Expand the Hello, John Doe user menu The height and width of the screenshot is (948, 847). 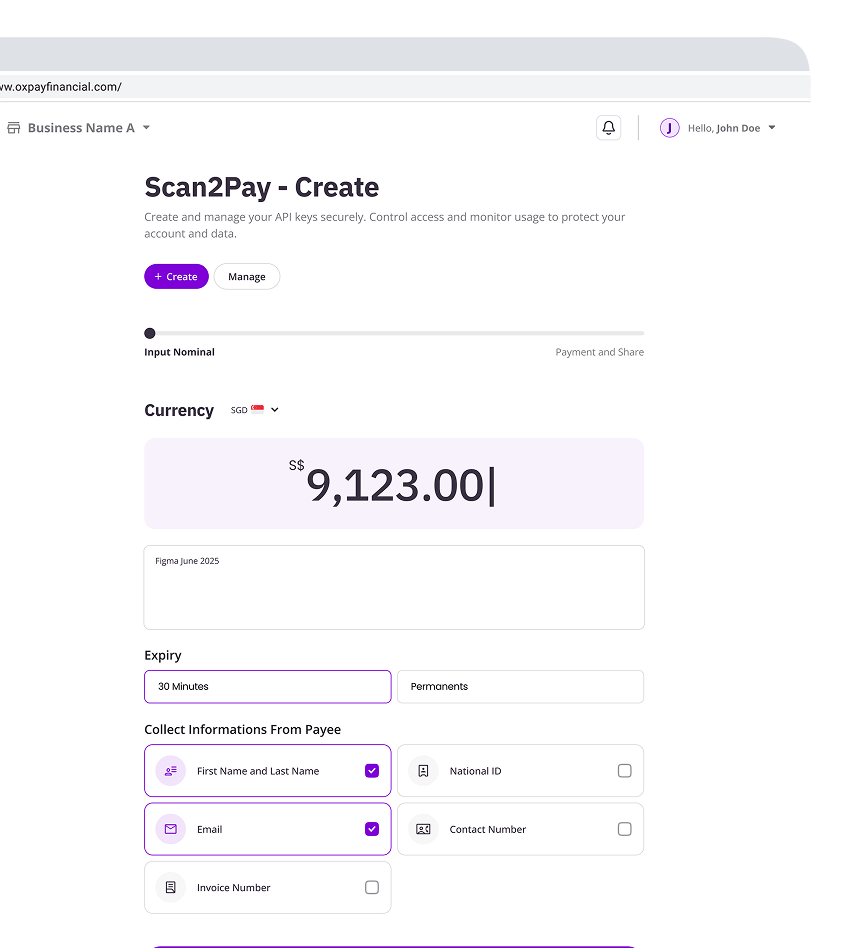click(x=771, y=128)
